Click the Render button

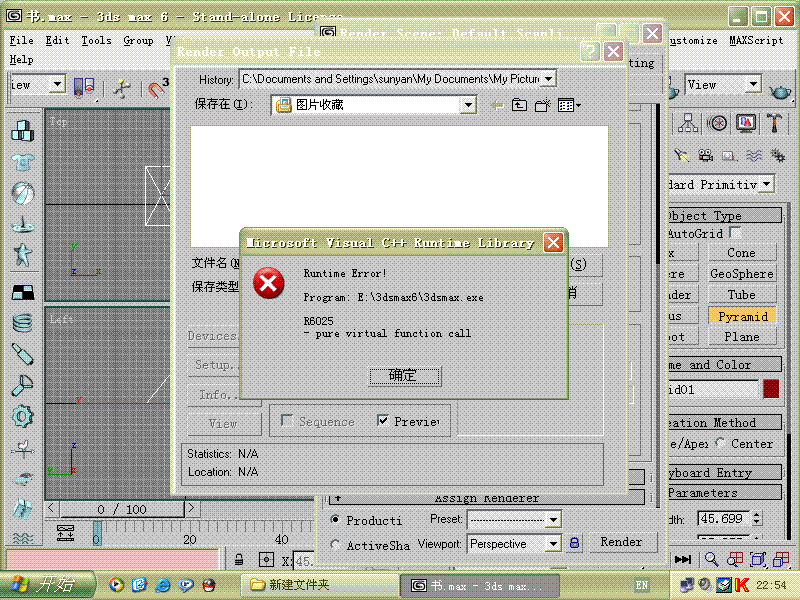[x=621, y=542]
